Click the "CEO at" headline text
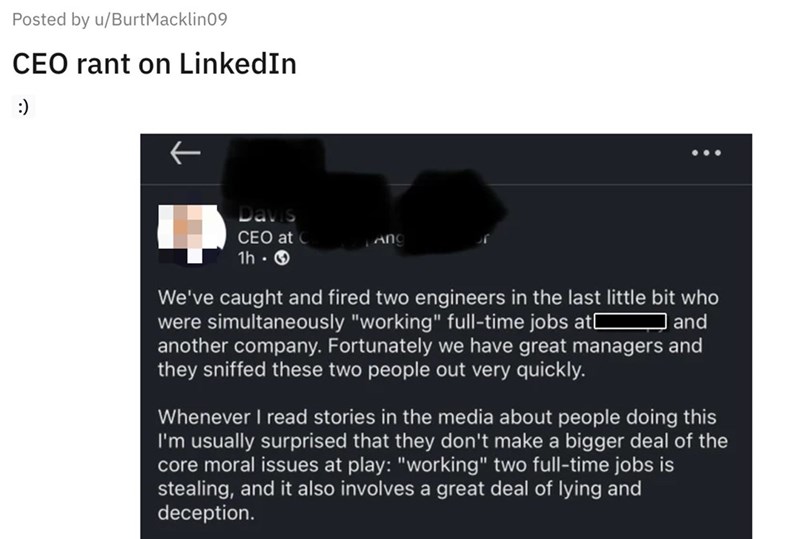 pyautogui.click(x=265, y=237)
